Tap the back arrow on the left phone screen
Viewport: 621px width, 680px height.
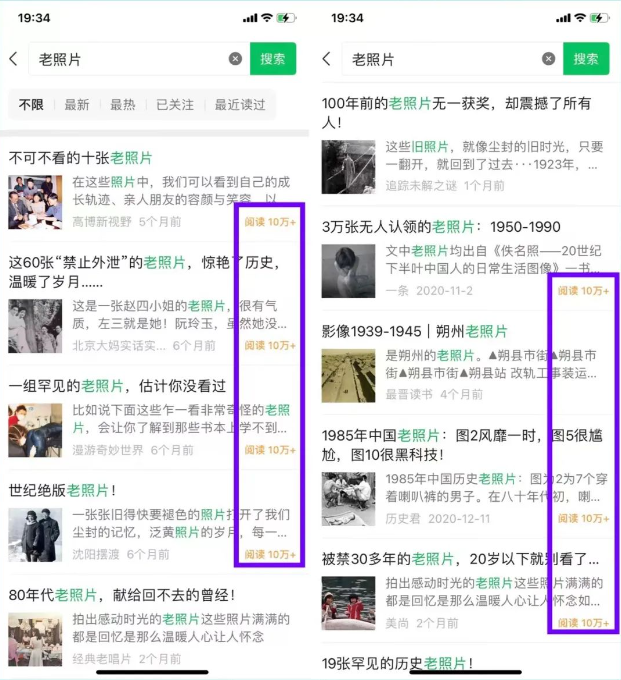[13, 59]
